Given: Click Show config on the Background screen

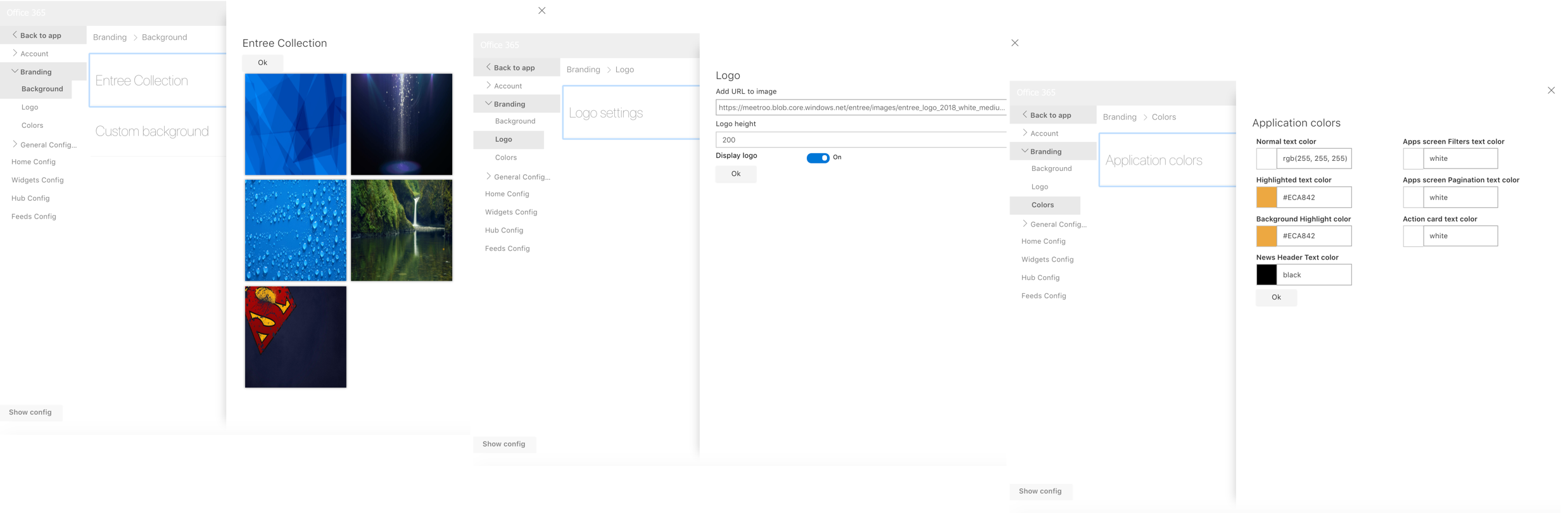Looking at the screenshot, I should click(30, 412).
